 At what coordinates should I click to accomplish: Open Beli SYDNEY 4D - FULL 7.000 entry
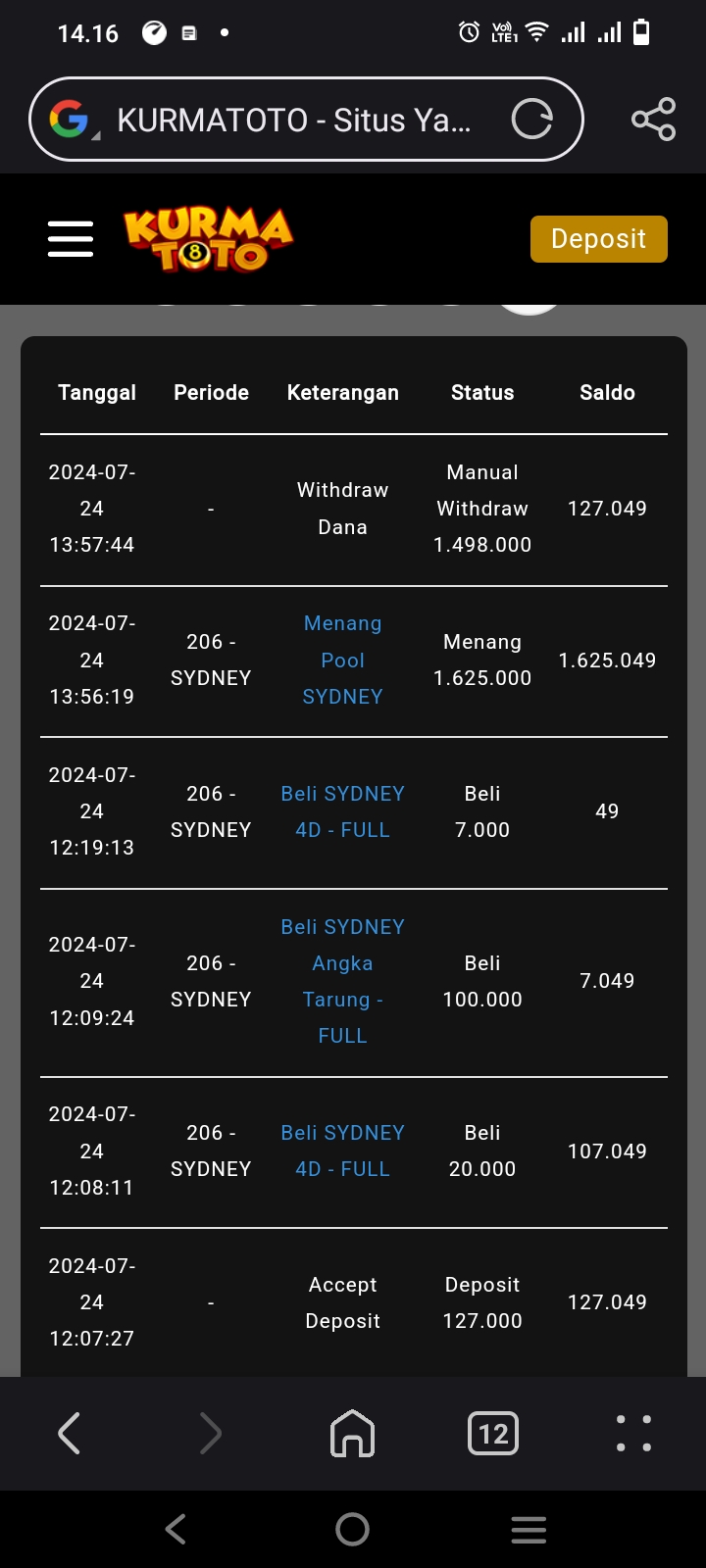click(x=342, y=811)
